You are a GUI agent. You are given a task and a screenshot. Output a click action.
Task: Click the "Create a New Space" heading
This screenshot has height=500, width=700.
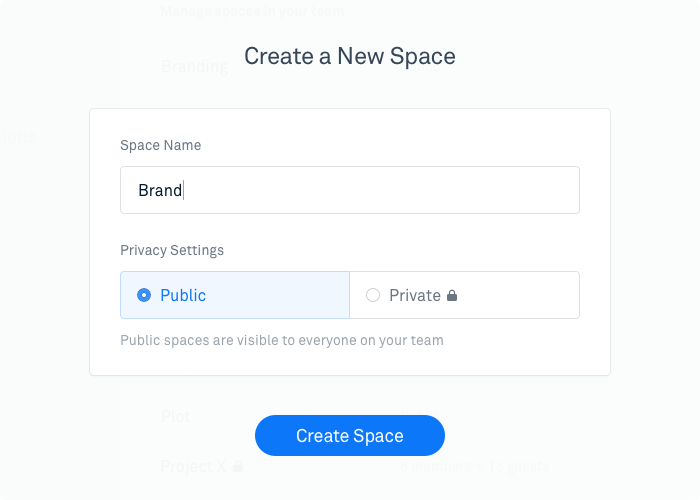[x=350, y=56]
